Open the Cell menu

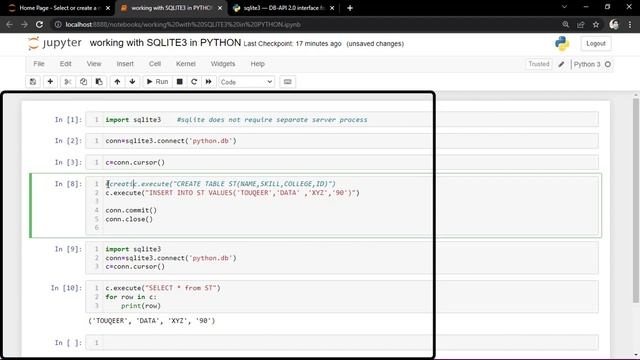[x=155, y=64]
